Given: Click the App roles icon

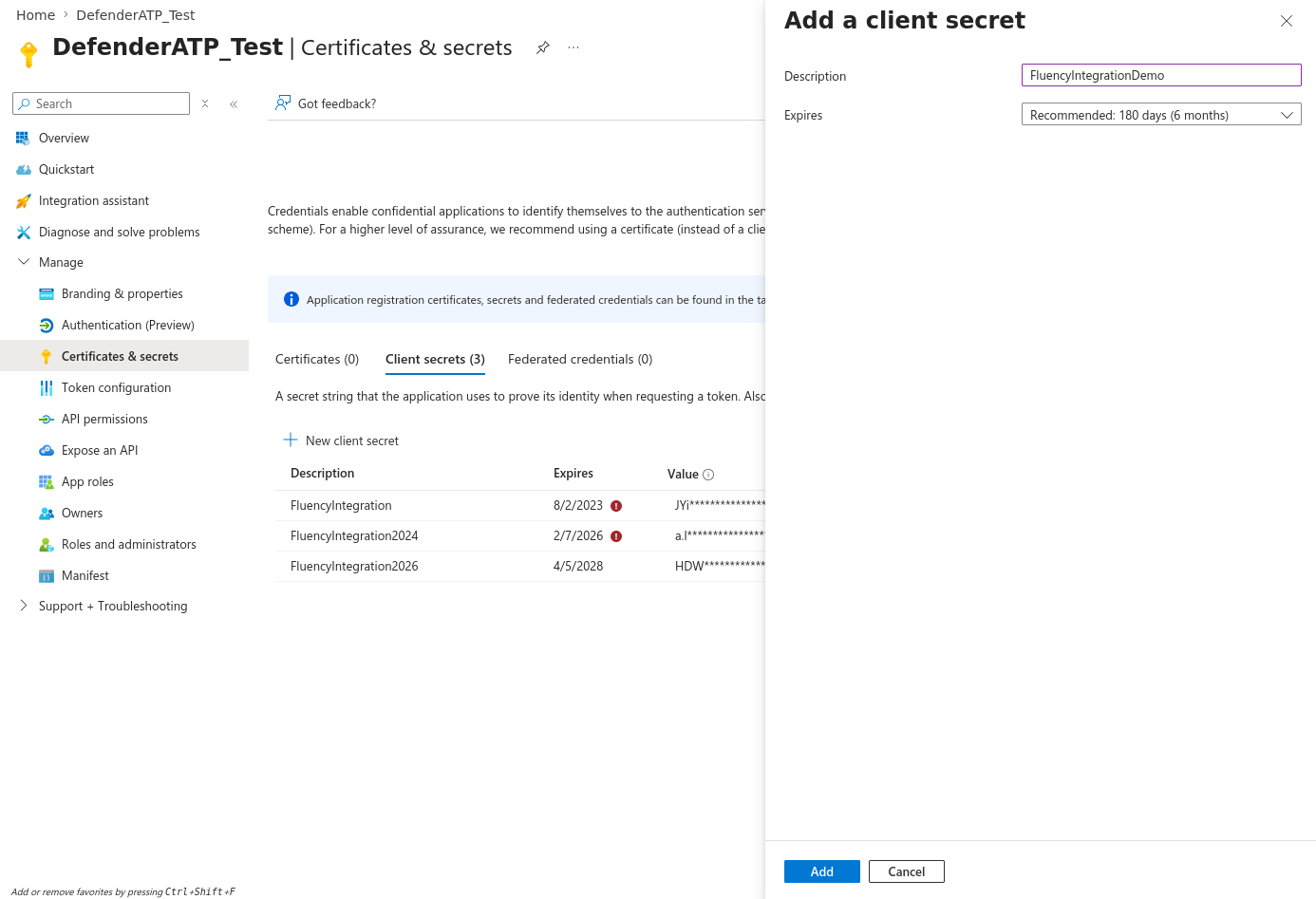Looking at the screenshot, I should [x=46, y=481].
